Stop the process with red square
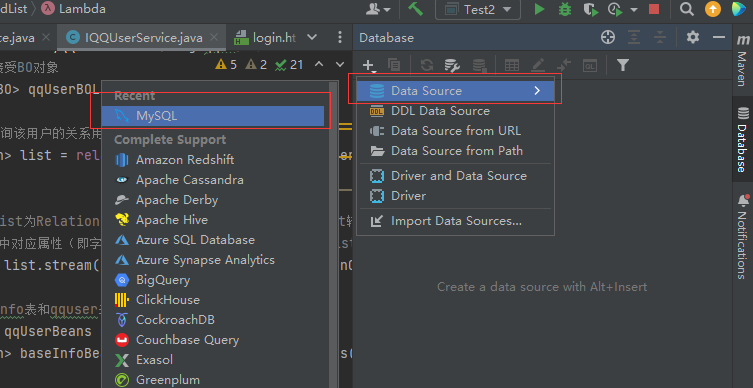Screen dimensions: 753x388 tap(654, 9)
